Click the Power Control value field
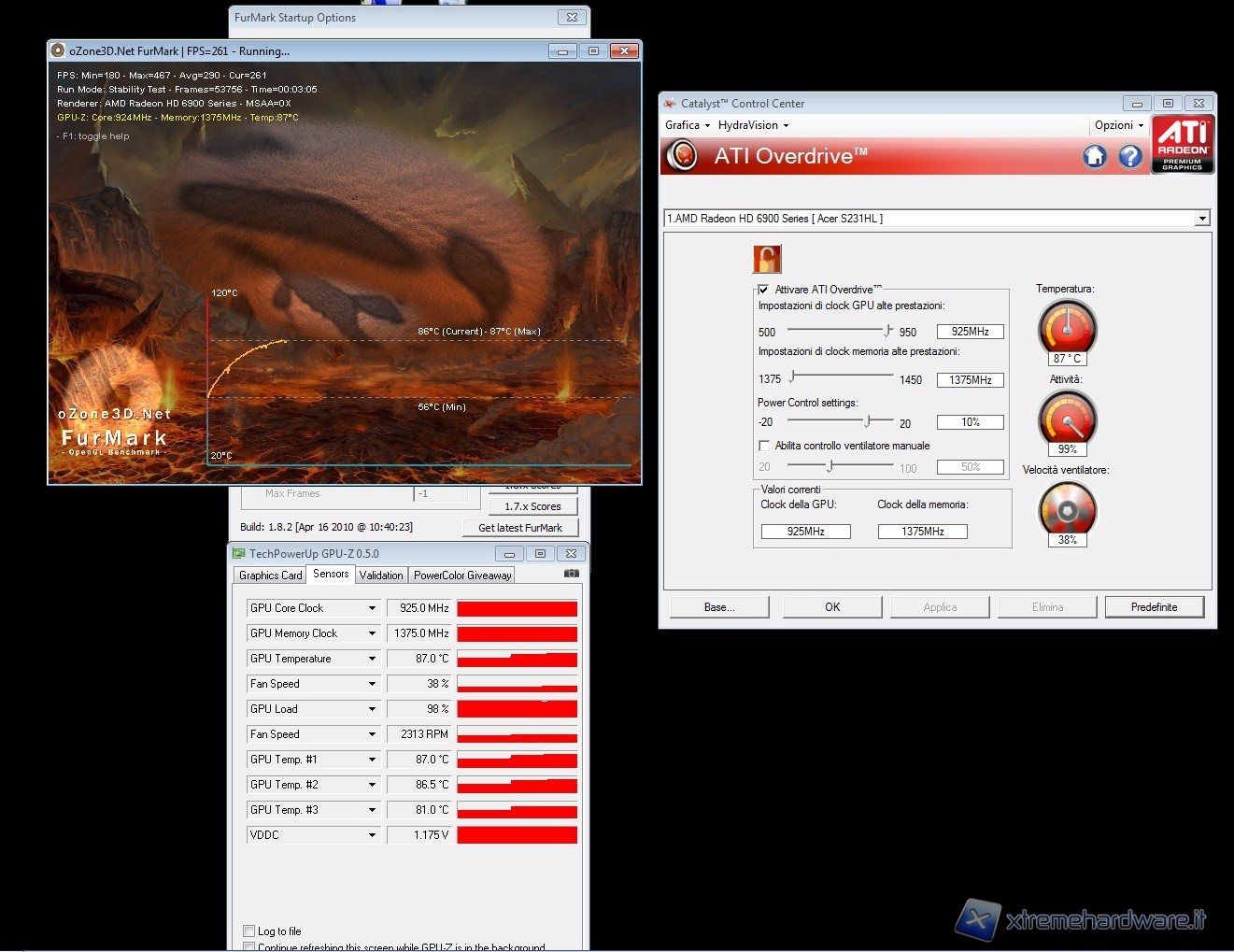Viewport: 1234px width, 952px height. [970, 422]
